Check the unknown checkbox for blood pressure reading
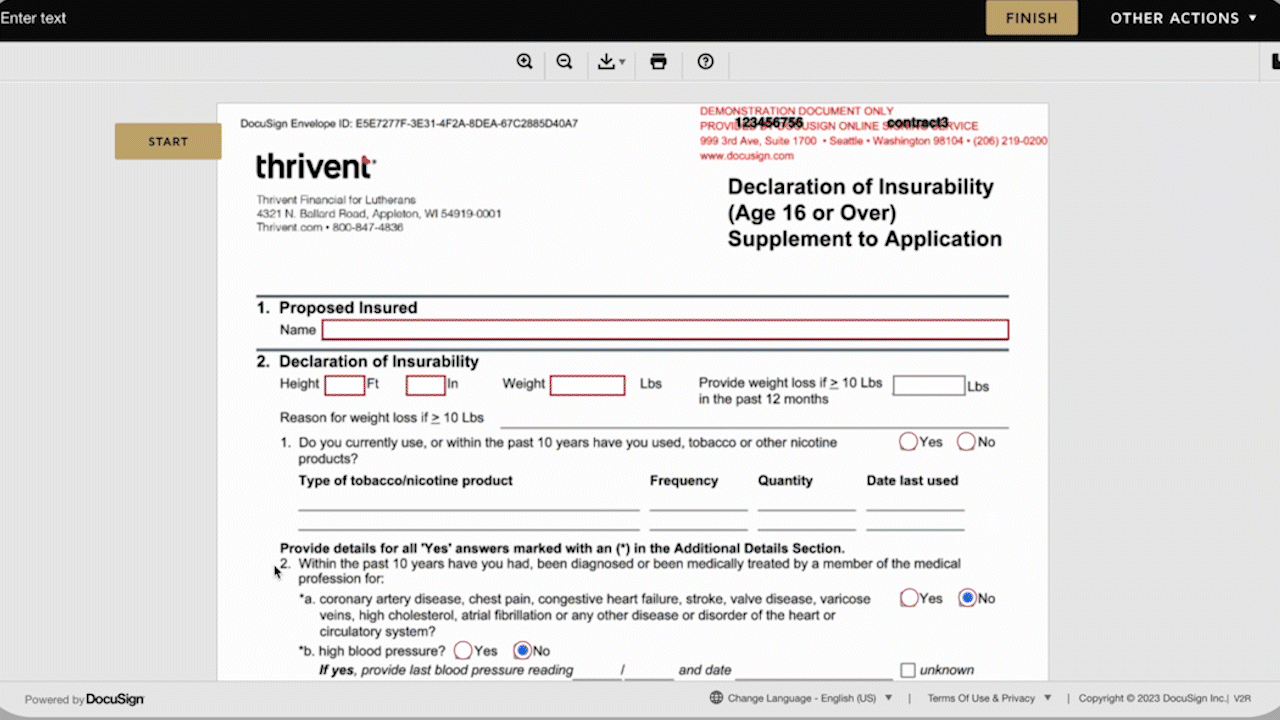The image size is (1280, 720). (907, 669)
